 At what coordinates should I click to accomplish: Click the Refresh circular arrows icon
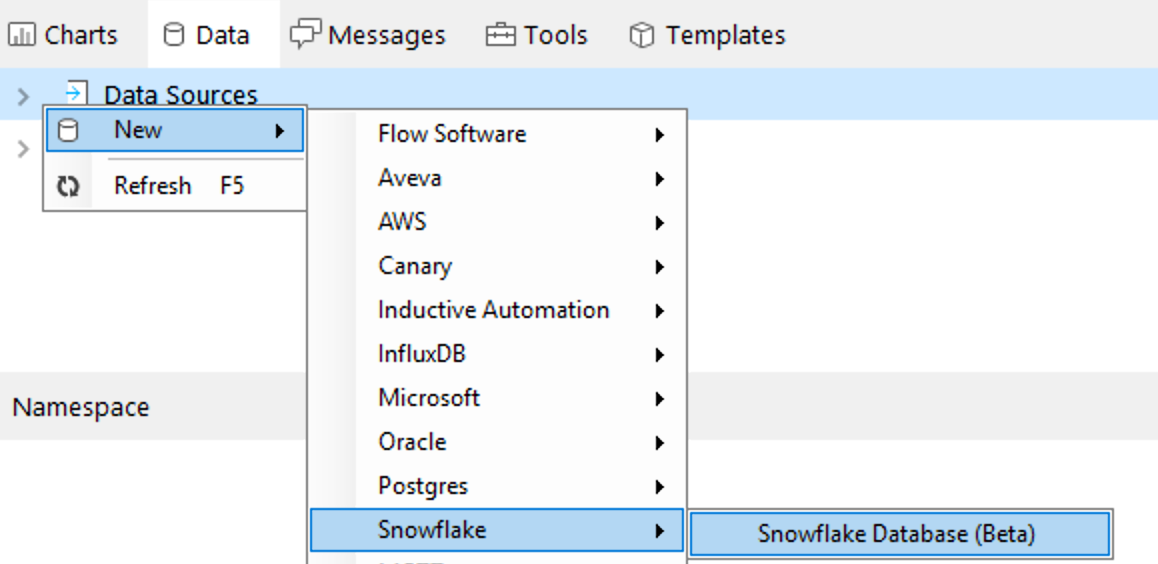(68, 186)
